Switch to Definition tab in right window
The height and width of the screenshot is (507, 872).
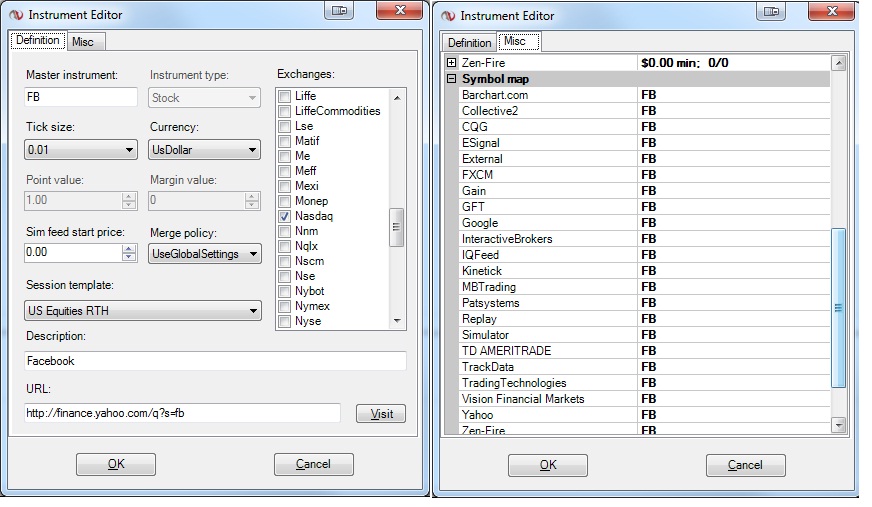click(x=469, y=43)
